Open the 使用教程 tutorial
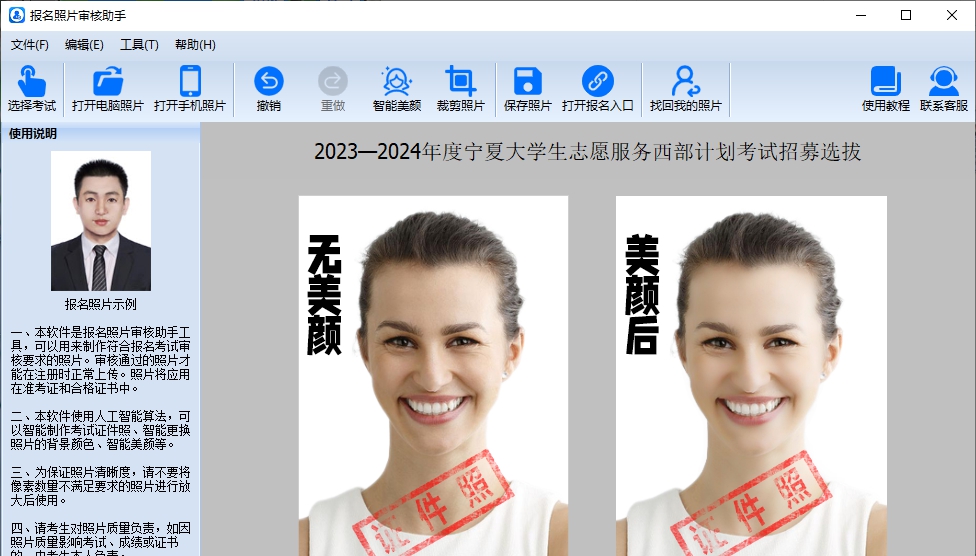The height and width of the screenshot is (556, 976). 886,89
